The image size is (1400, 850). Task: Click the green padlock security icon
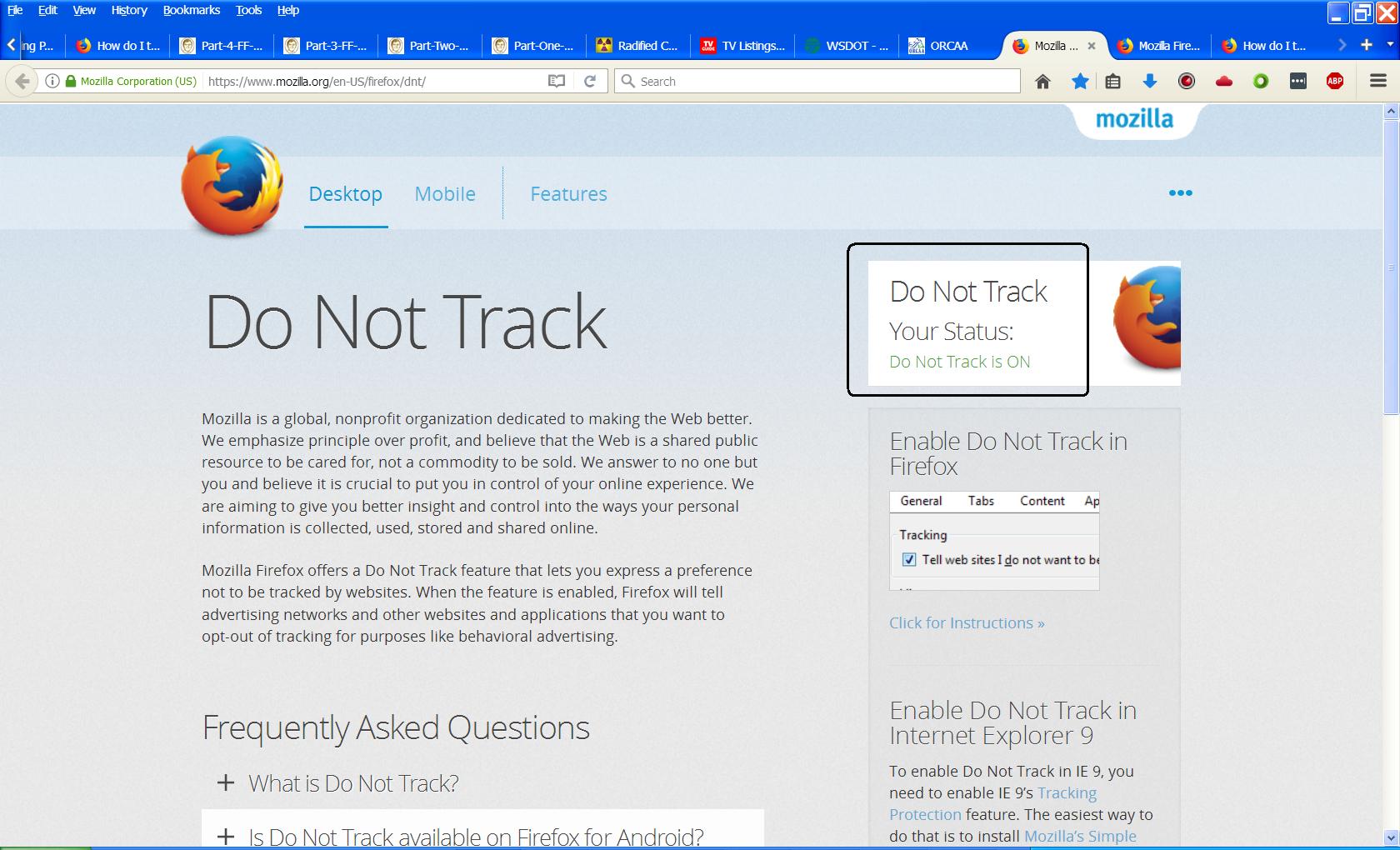pyautogui.click(x=70, y=81)
